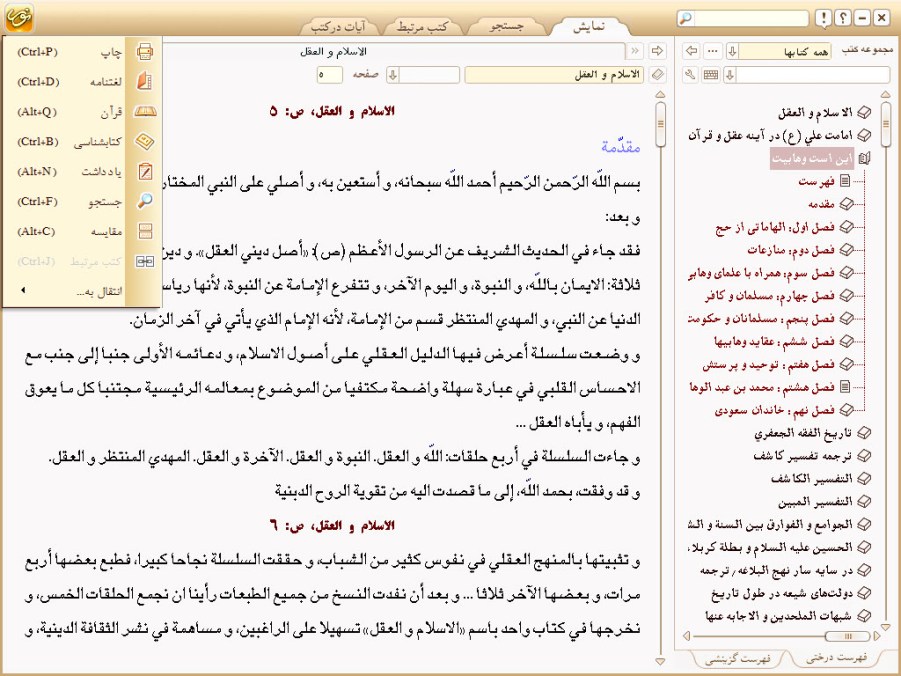The width and height of the screenshot is (901, 676).
Task: Click the exclamation mark button in title bar
Action: coord(823,18)
